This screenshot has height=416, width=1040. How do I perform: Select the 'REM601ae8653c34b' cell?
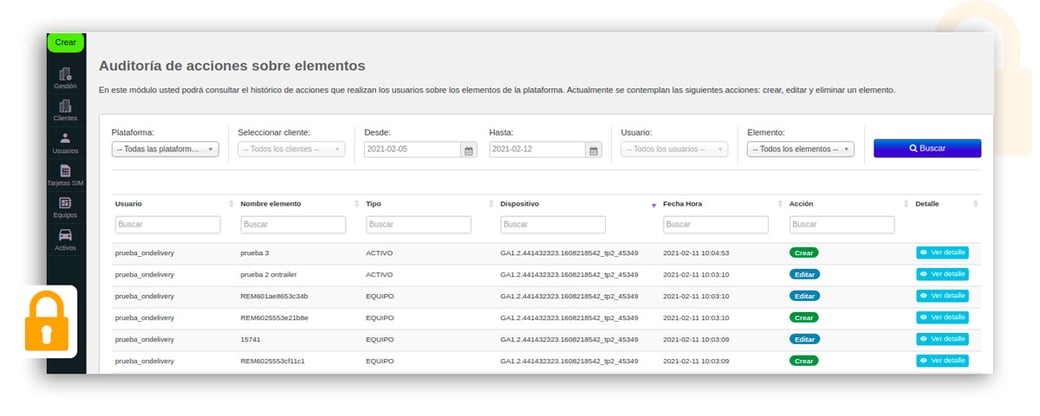pyautogui.click(x=274, y=296)
